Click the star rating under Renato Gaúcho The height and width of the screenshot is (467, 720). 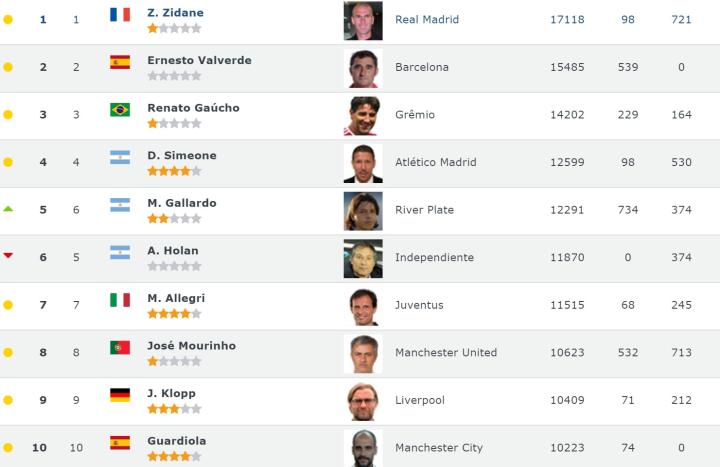point(174,123)
